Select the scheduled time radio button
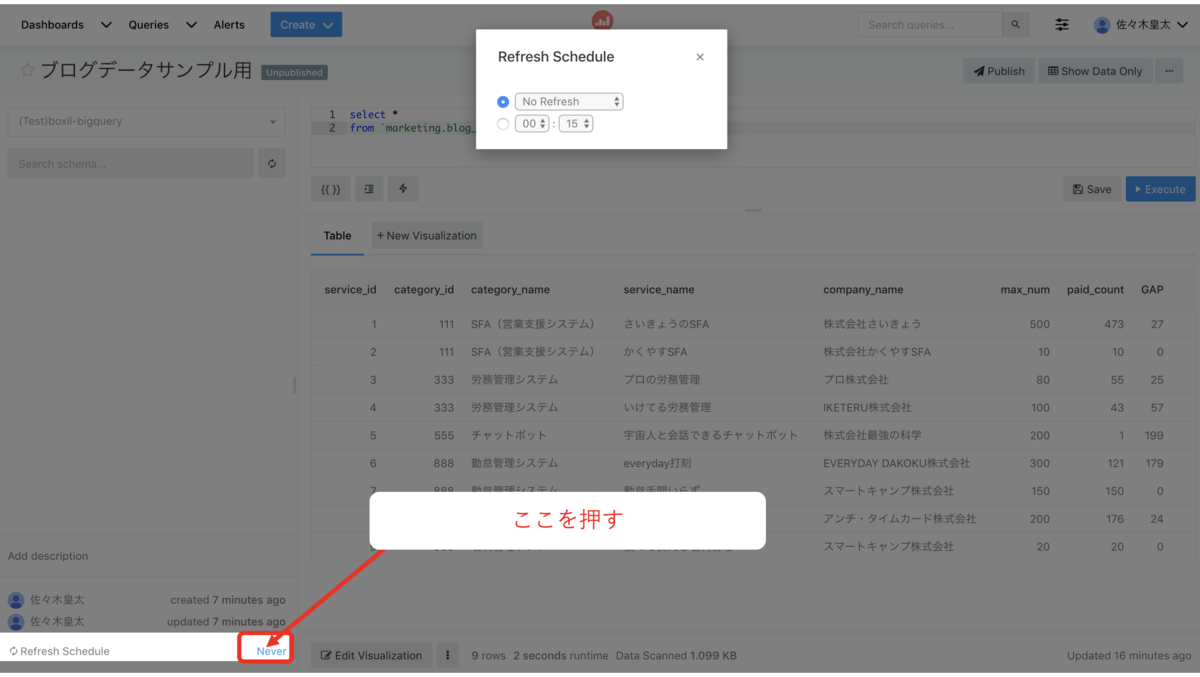The height and width of the screenshot is (677, 1200). 503,123
